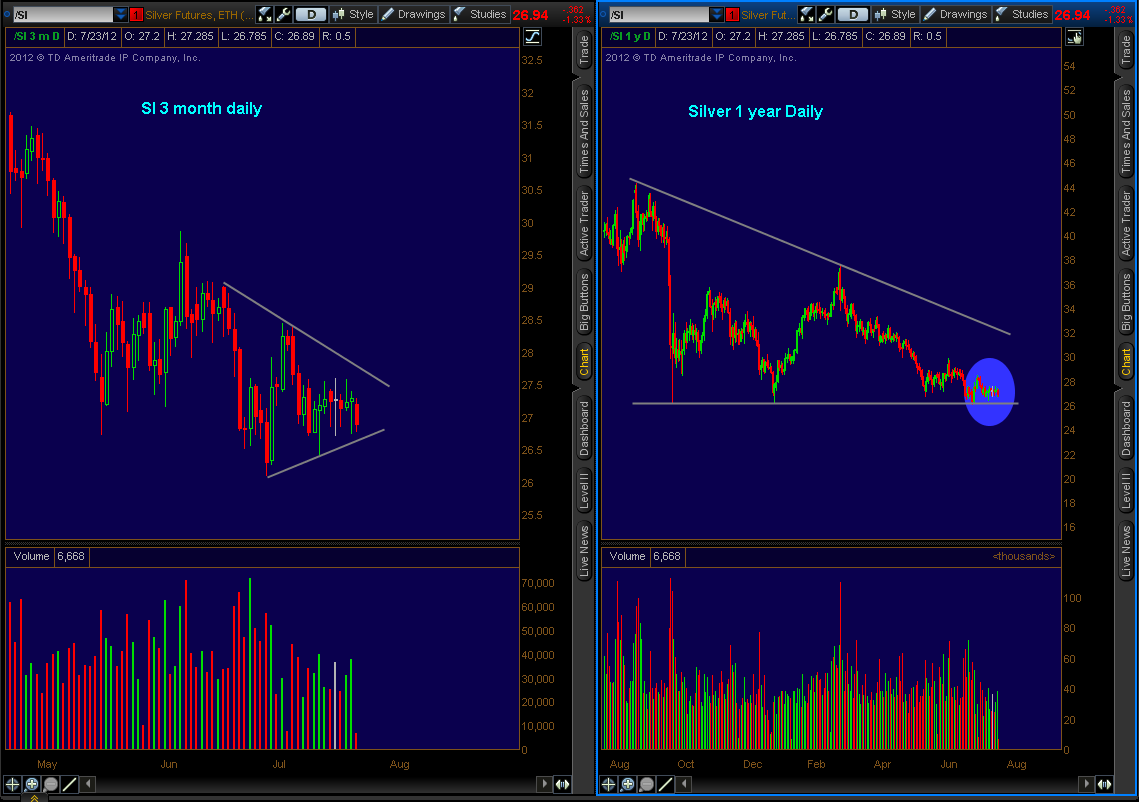Screen dimensions: 1139x802
Task: Open the symbol dropdown arrow in right chart
Action: coord(716,14)
